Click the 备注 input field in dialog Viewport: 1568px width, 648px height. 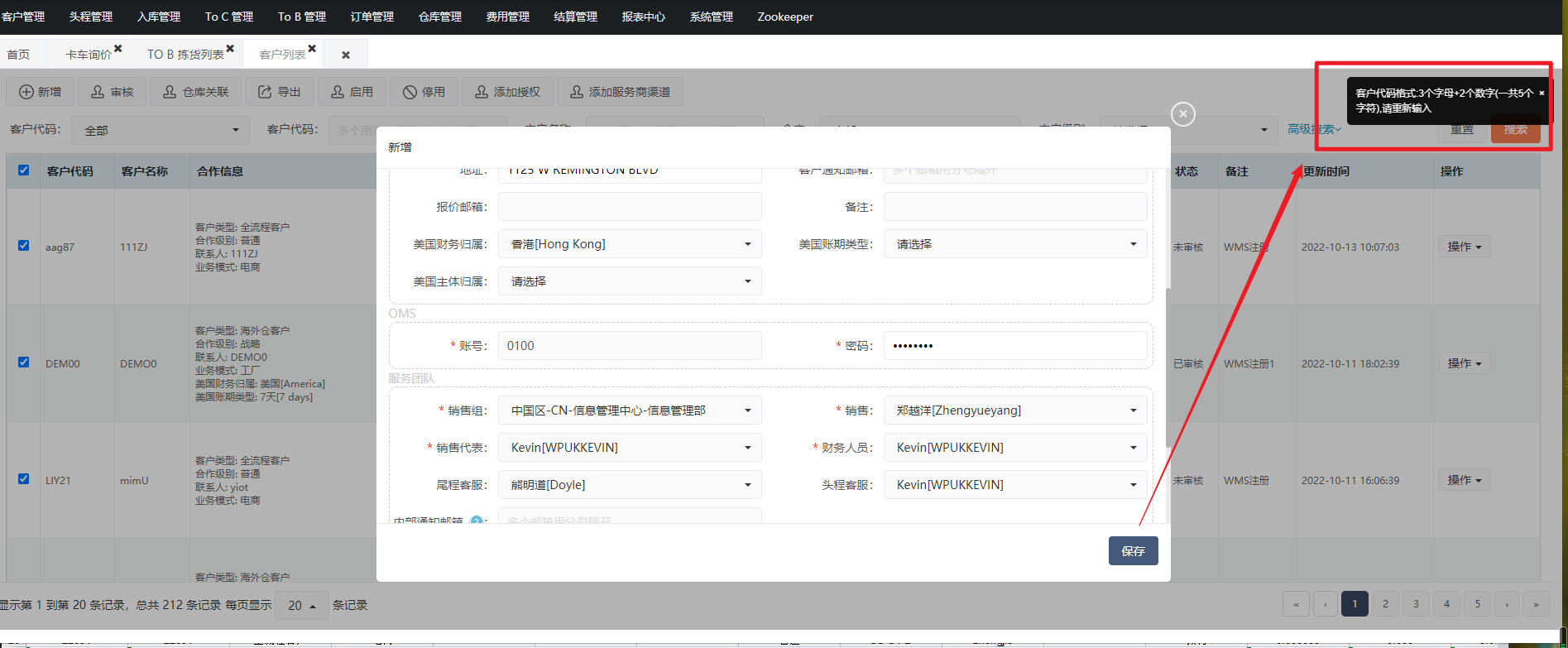coord(1015,207)
